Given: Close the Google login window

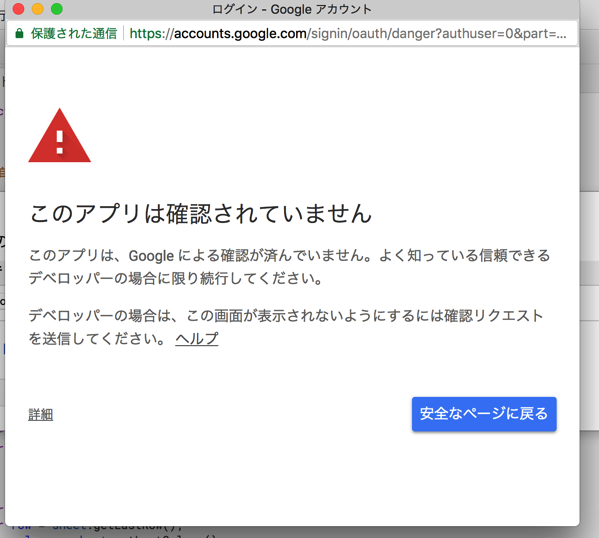Looking at the screenshot, I should click(18, 9).
